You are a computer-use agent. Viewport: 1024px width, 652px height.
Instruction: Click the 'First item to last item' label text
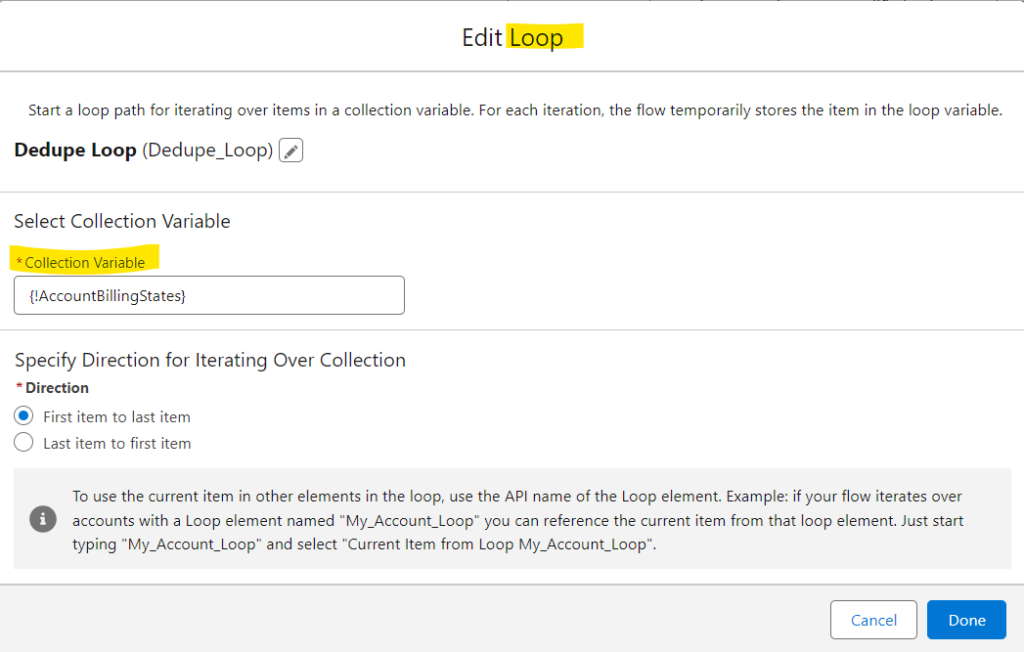(117, 417)
